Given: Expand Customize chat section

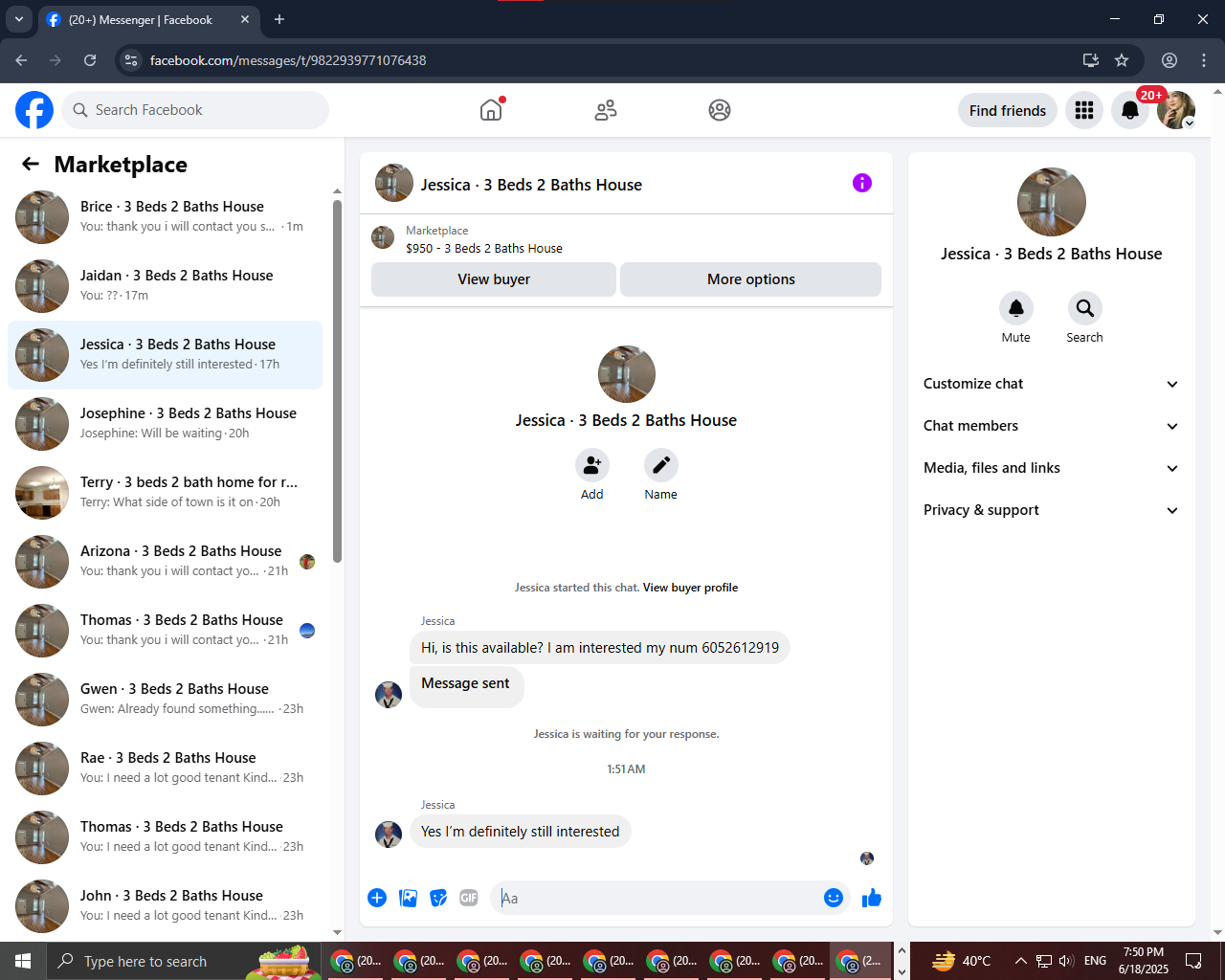Looking at the screenshot, I should (x=1052, y=384).
